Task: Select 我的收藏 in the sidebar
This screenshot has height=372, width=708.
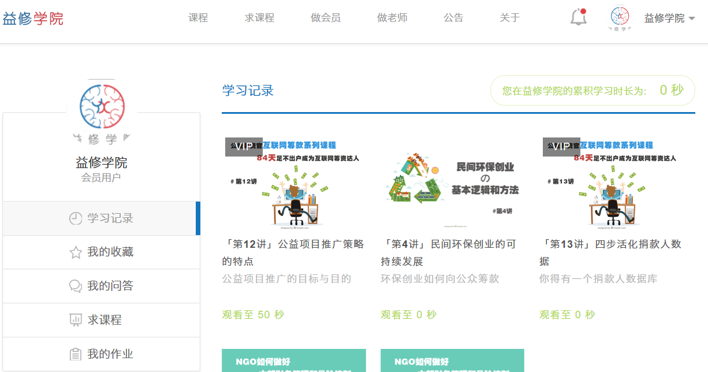Action: [x=101, y=252]
